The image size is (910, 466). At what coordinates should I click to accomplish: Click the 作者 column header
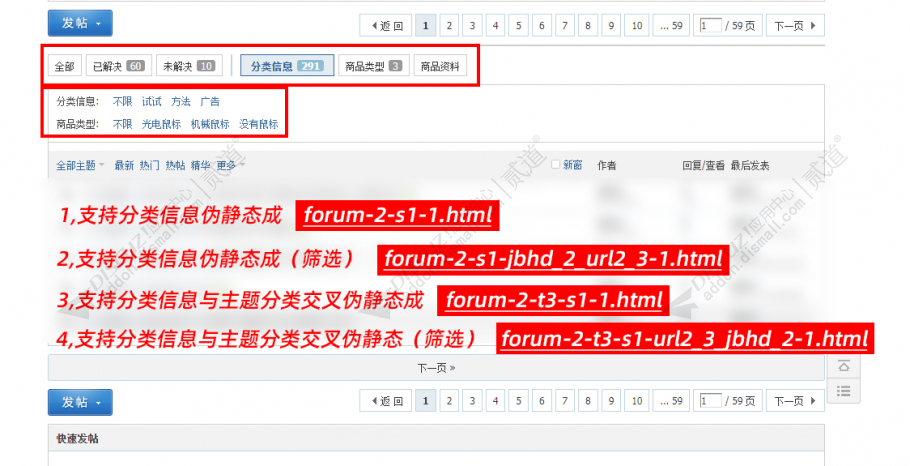tap(606, 165)
